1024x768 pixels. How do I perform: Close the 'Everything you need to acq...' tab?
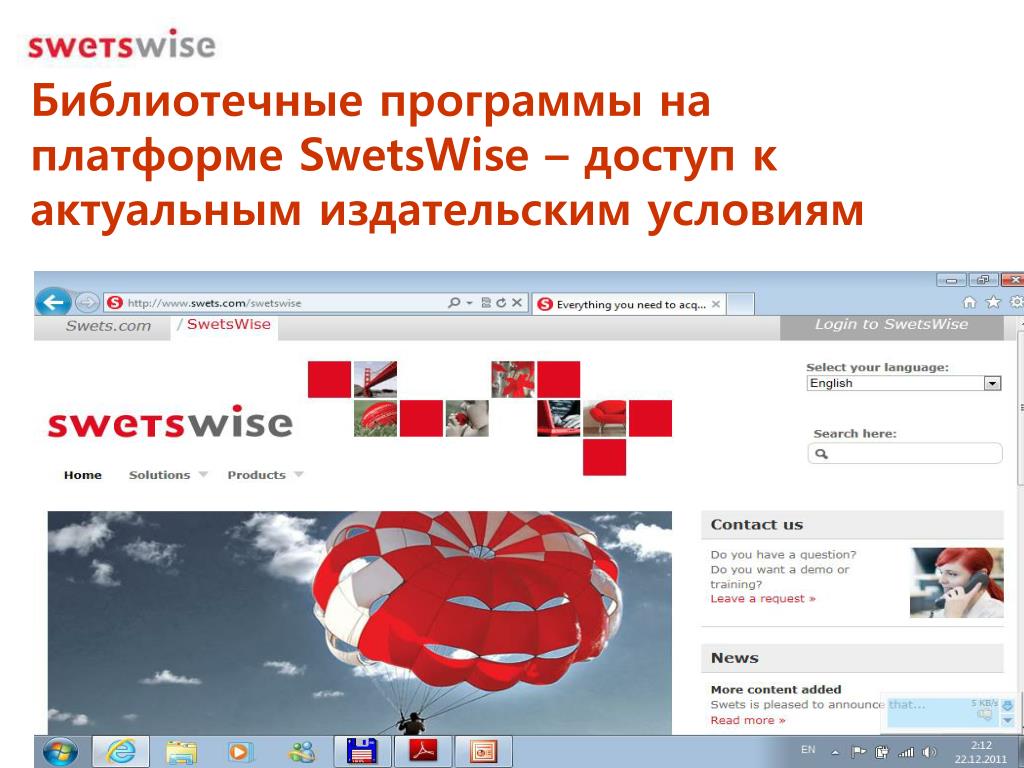tap(716, 304)
